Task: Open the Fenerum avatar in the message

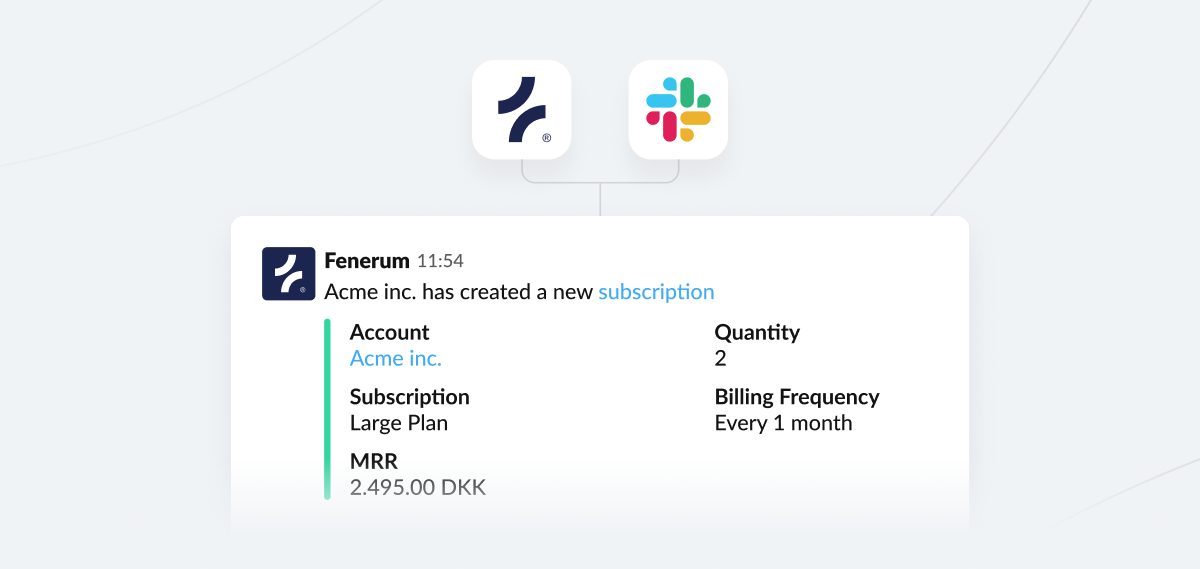Action: [x=288, y=274]
